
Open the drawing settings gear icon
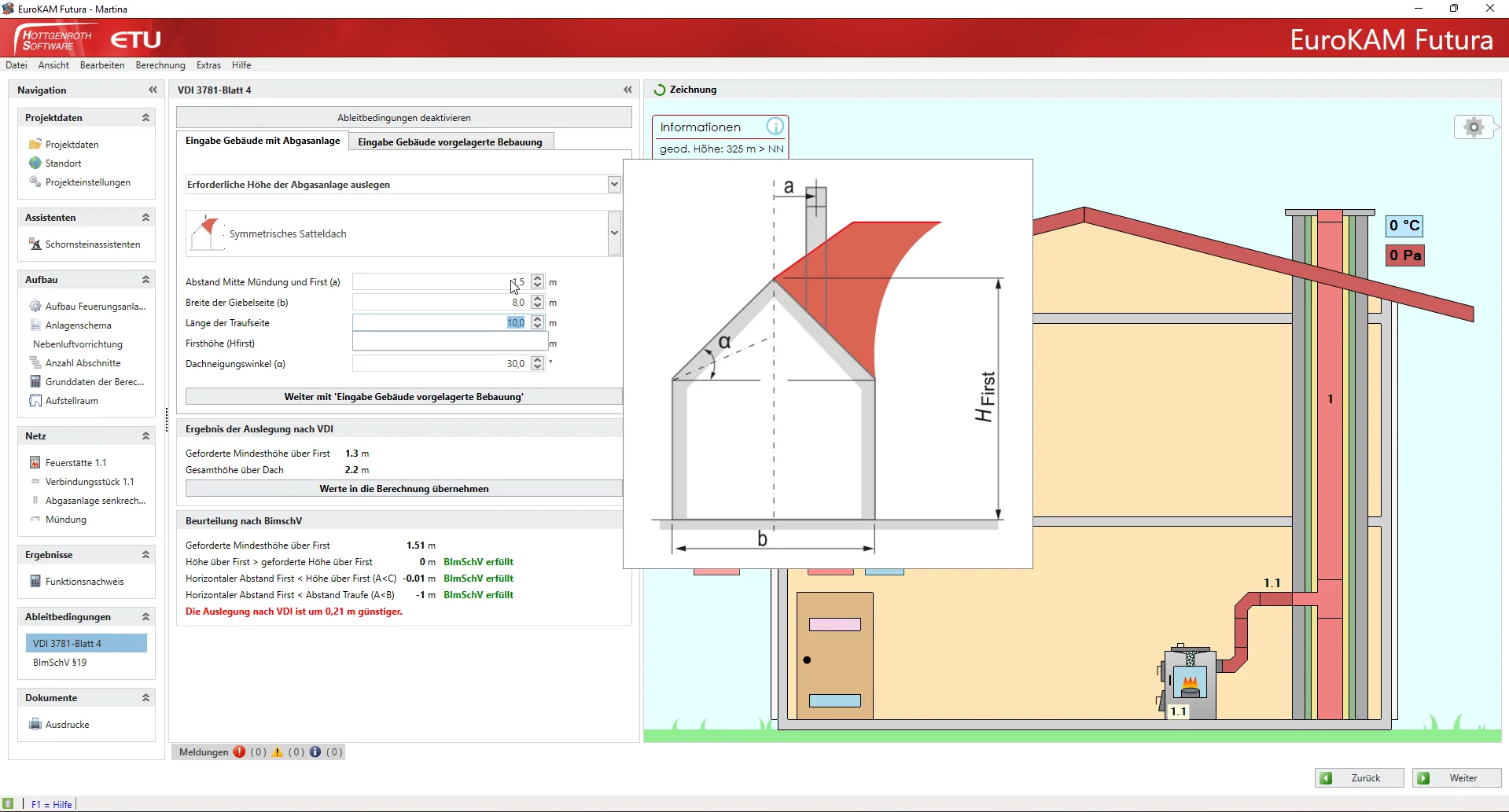point(1474,127)
